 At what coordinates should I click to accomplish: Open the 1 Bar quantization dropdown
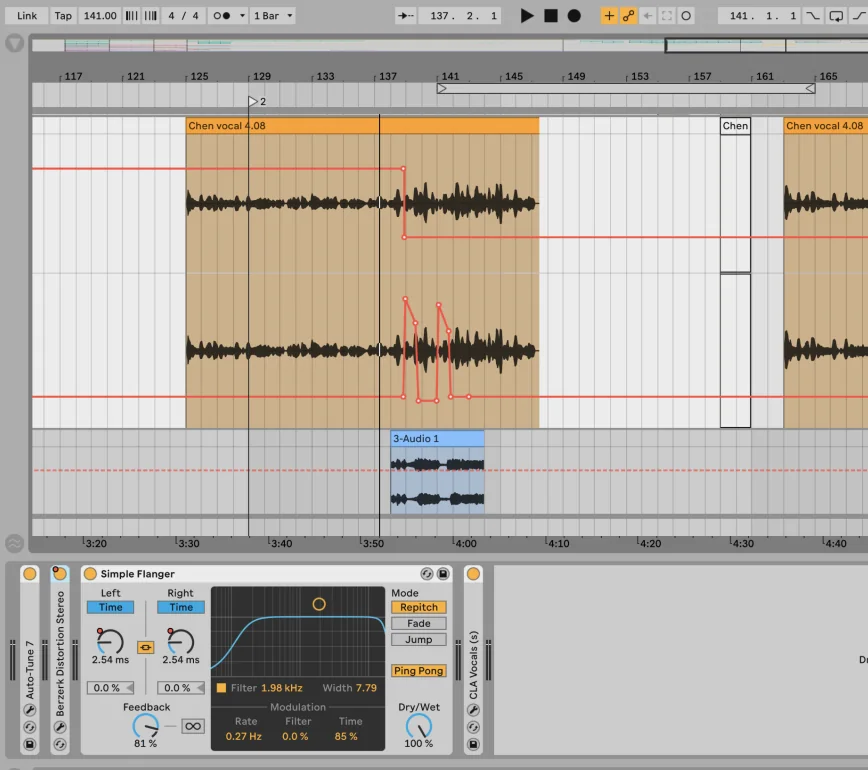tap(273, 15)
